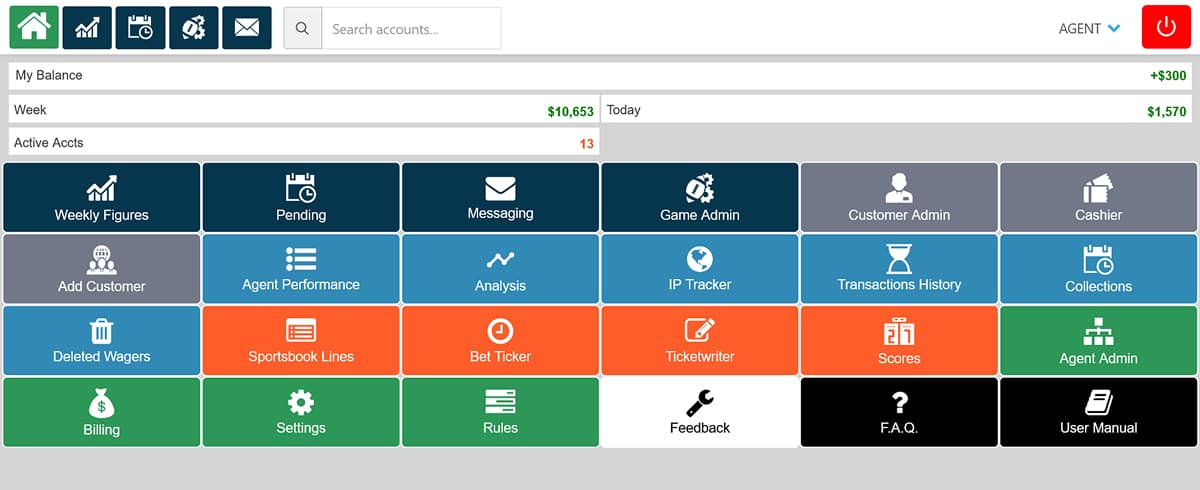1200x490 pixels.
Task: Click the Week $10,653 figure
Action: tap(570, 112)
